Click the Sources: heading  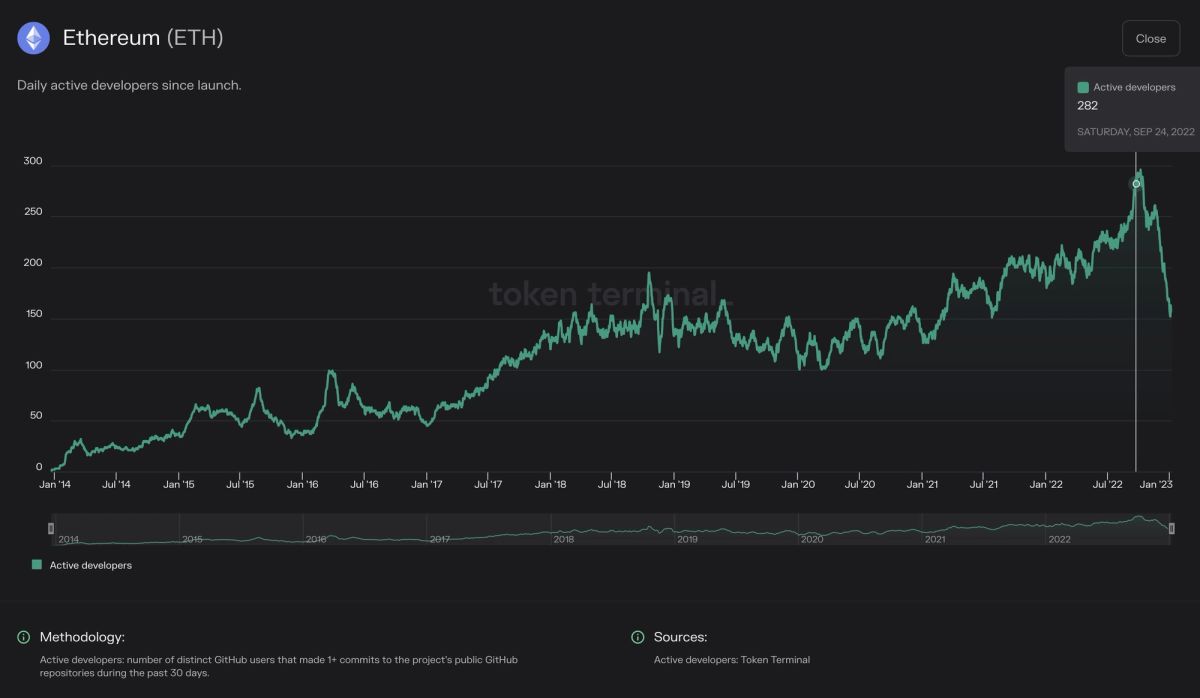point(680,637)
